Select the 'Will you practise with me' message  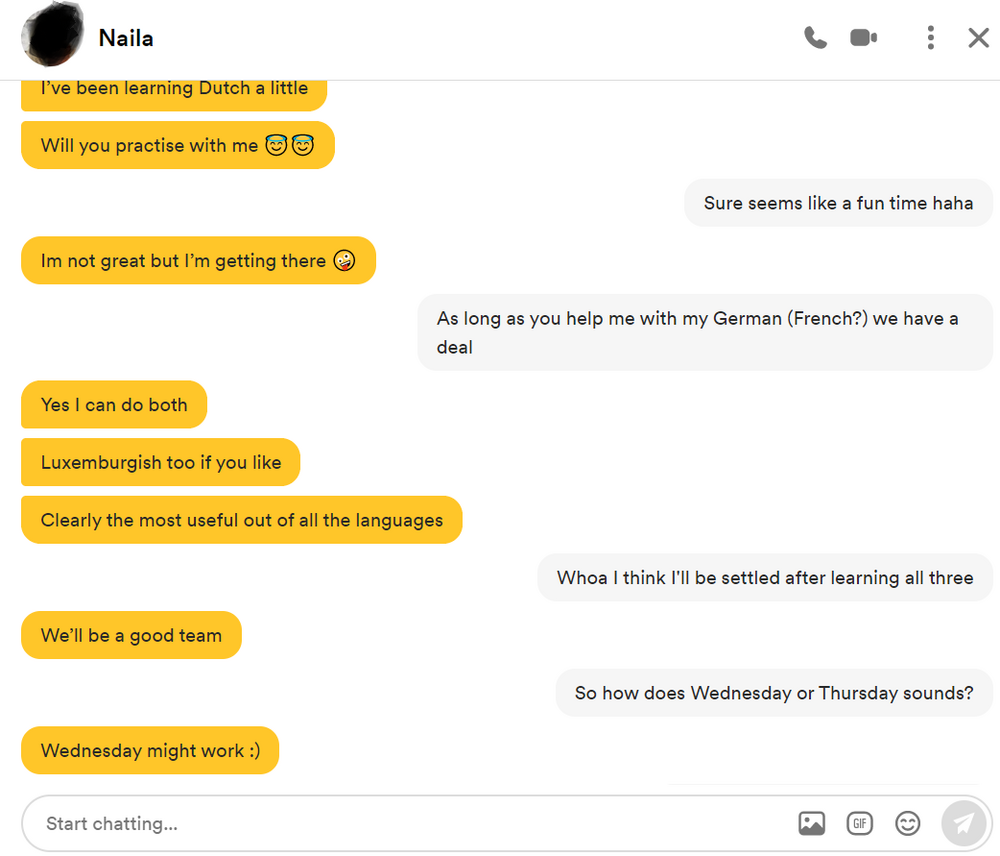point(178,145)
